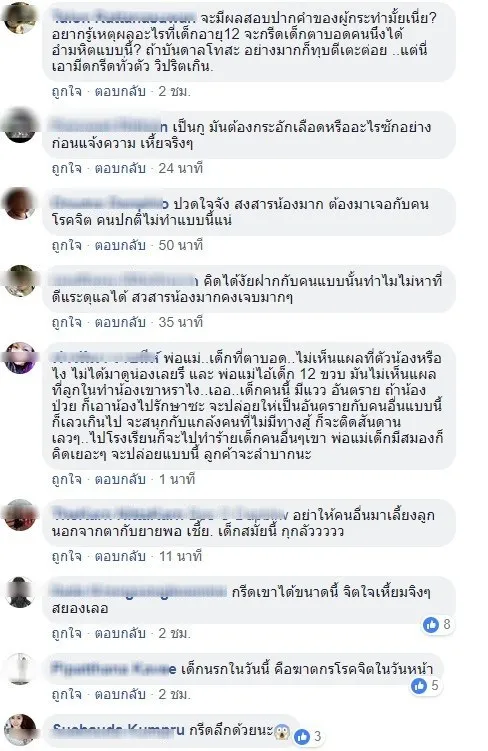Click the like reaction icon showing 3
Image resolution: width=488 pixels, height=751 pixels.
[x=302, y=737]
